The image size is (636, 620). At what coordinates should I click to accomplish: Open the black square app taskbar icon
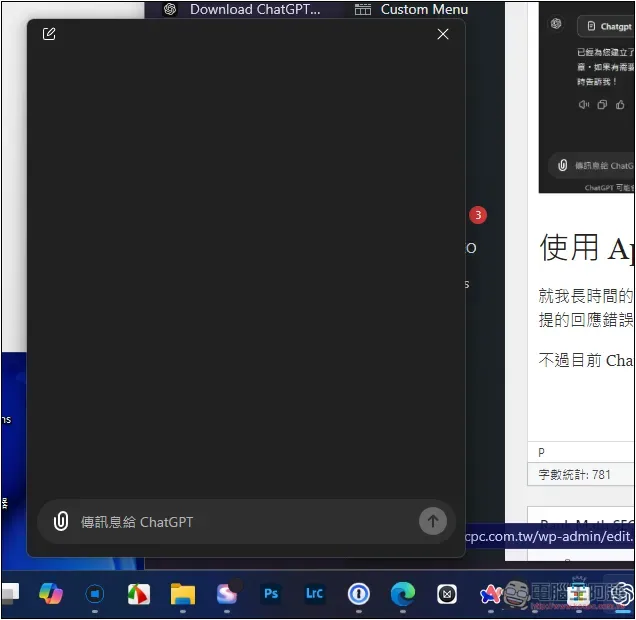[447, 594]
